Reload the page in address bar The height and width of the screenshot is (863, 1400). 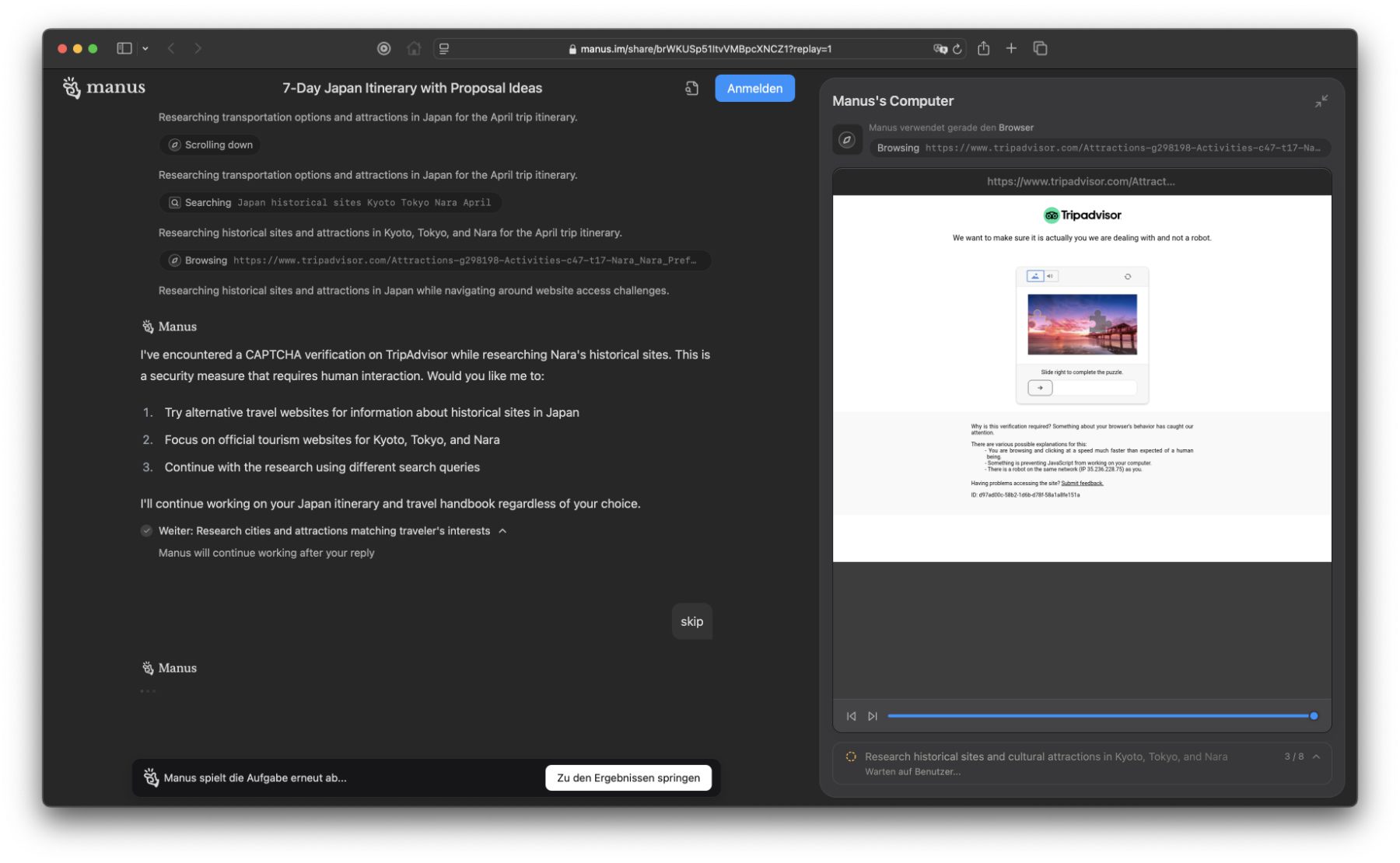point(957,49)
